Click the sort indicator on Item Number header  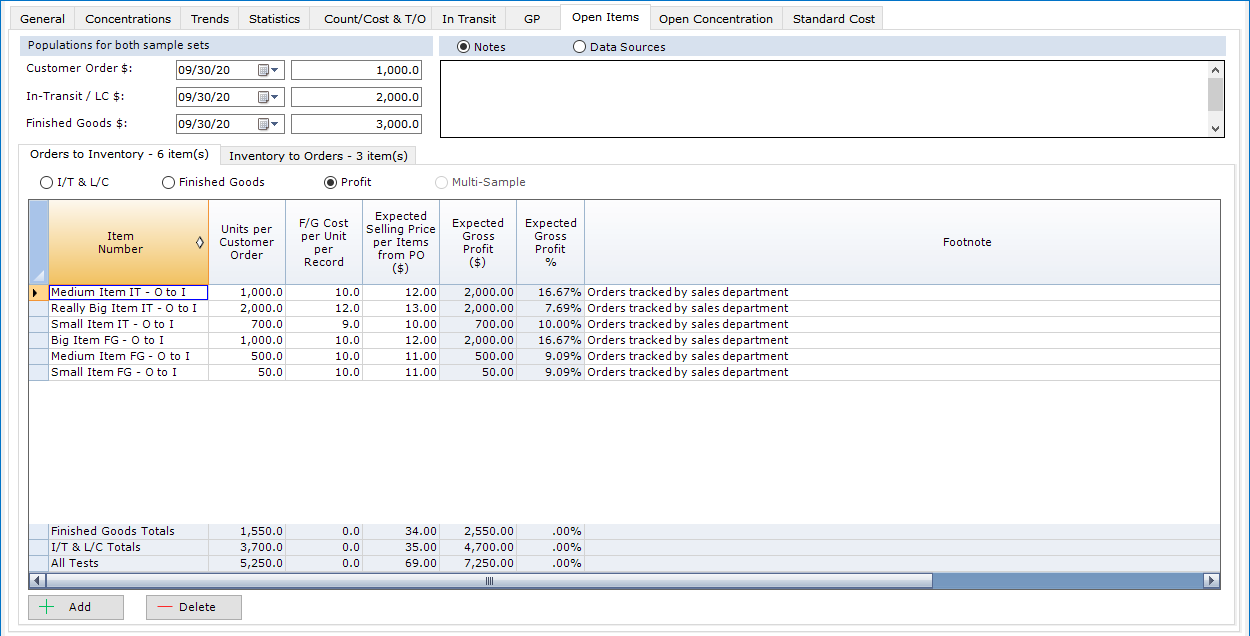(x=200, y=242)
